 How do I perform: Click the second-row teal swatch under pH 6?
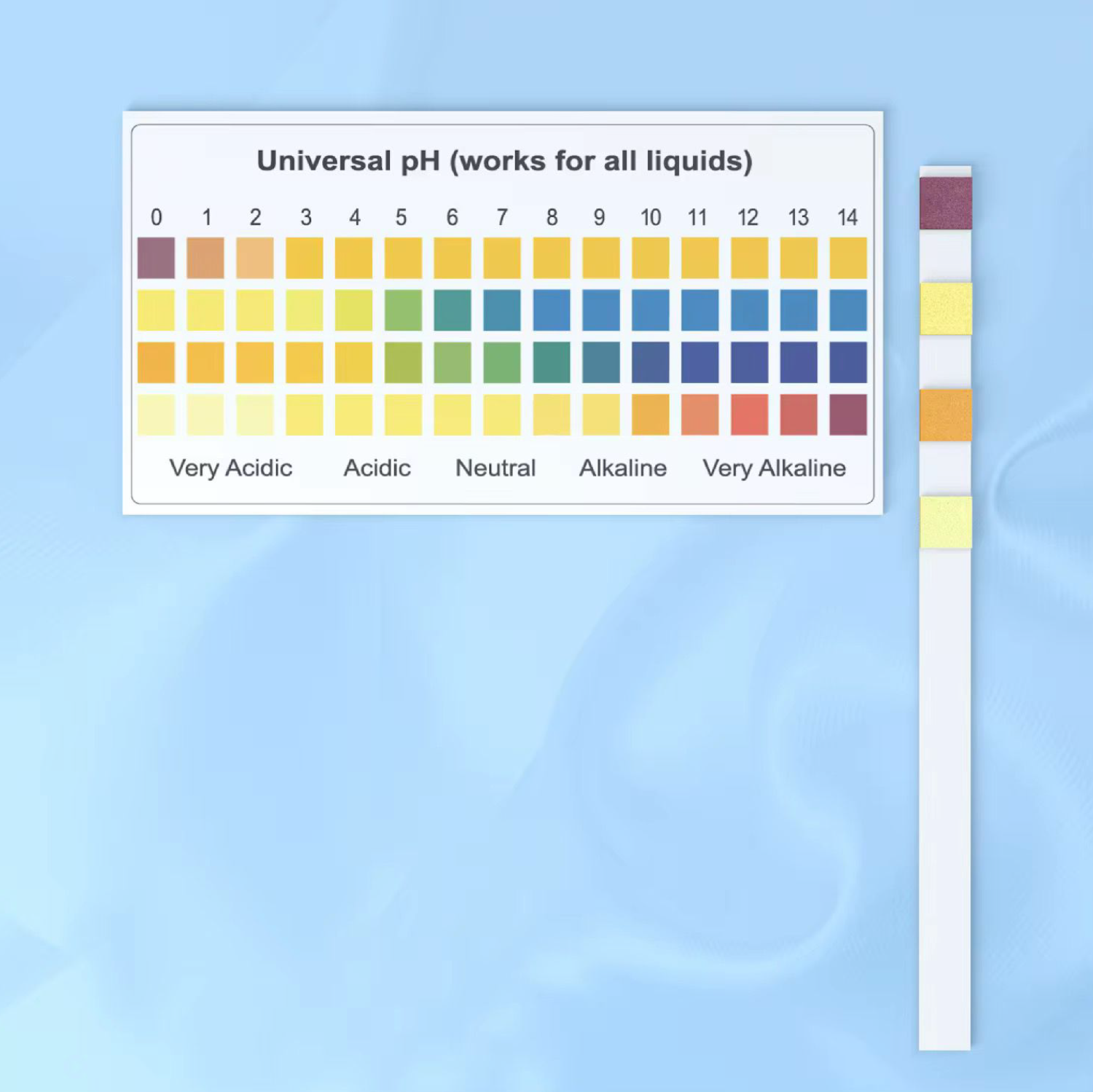click(453, 310)
